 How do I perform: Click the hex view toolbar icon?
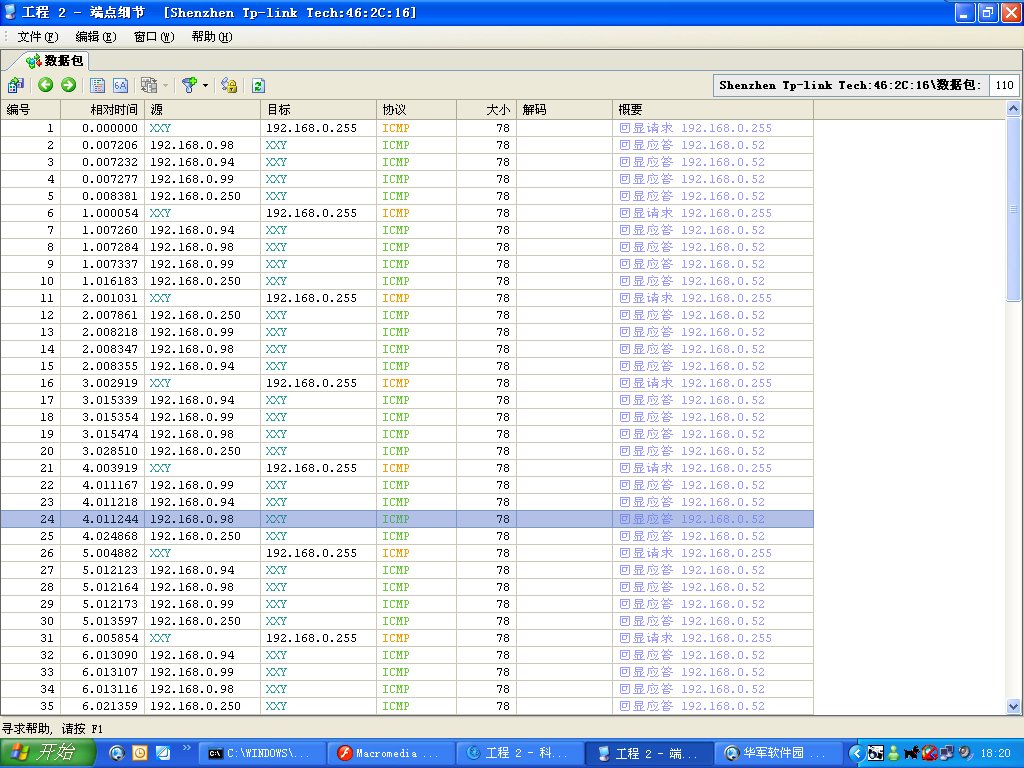tap(120, 86)
